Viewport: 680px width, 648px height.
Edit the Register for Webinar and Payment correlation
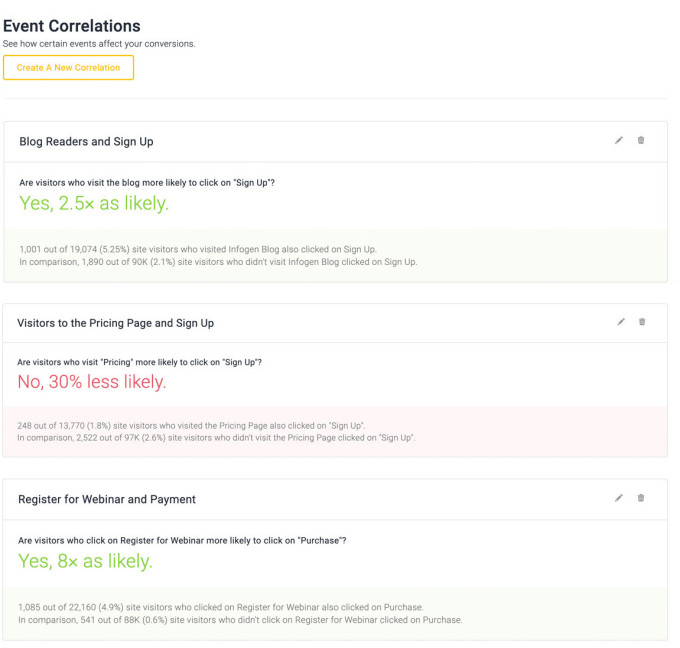pyautogui.click(x=619, y=498)
